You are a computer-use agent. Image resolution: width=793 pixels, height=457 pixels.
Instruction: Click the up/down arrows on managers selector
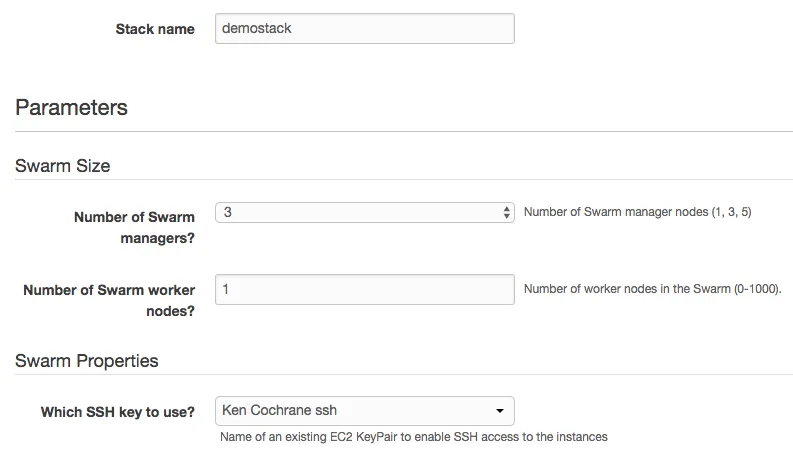[x=506, y=212]
